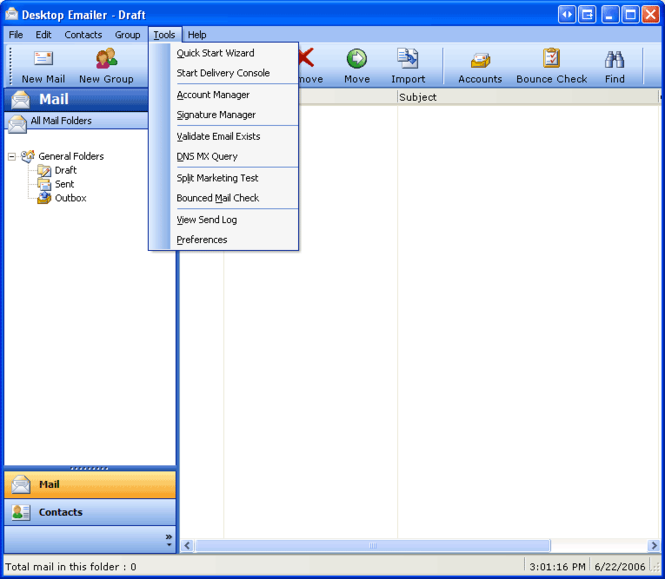The width and height of the screenshot is (665, 579).
Task: Click the All Mail Folders envelope icon
Action: pos(17,123)
